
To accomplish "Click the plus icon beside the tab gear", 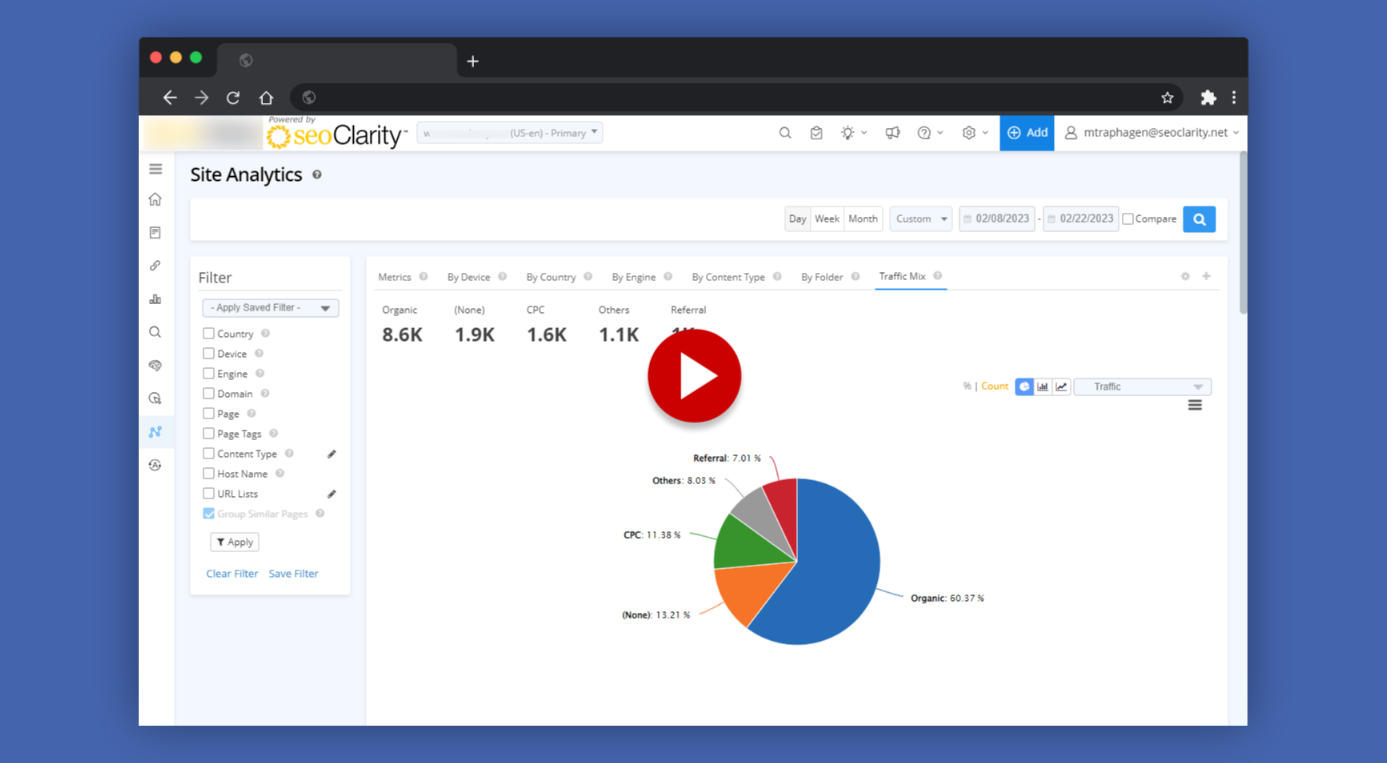I will [1206, 276].
